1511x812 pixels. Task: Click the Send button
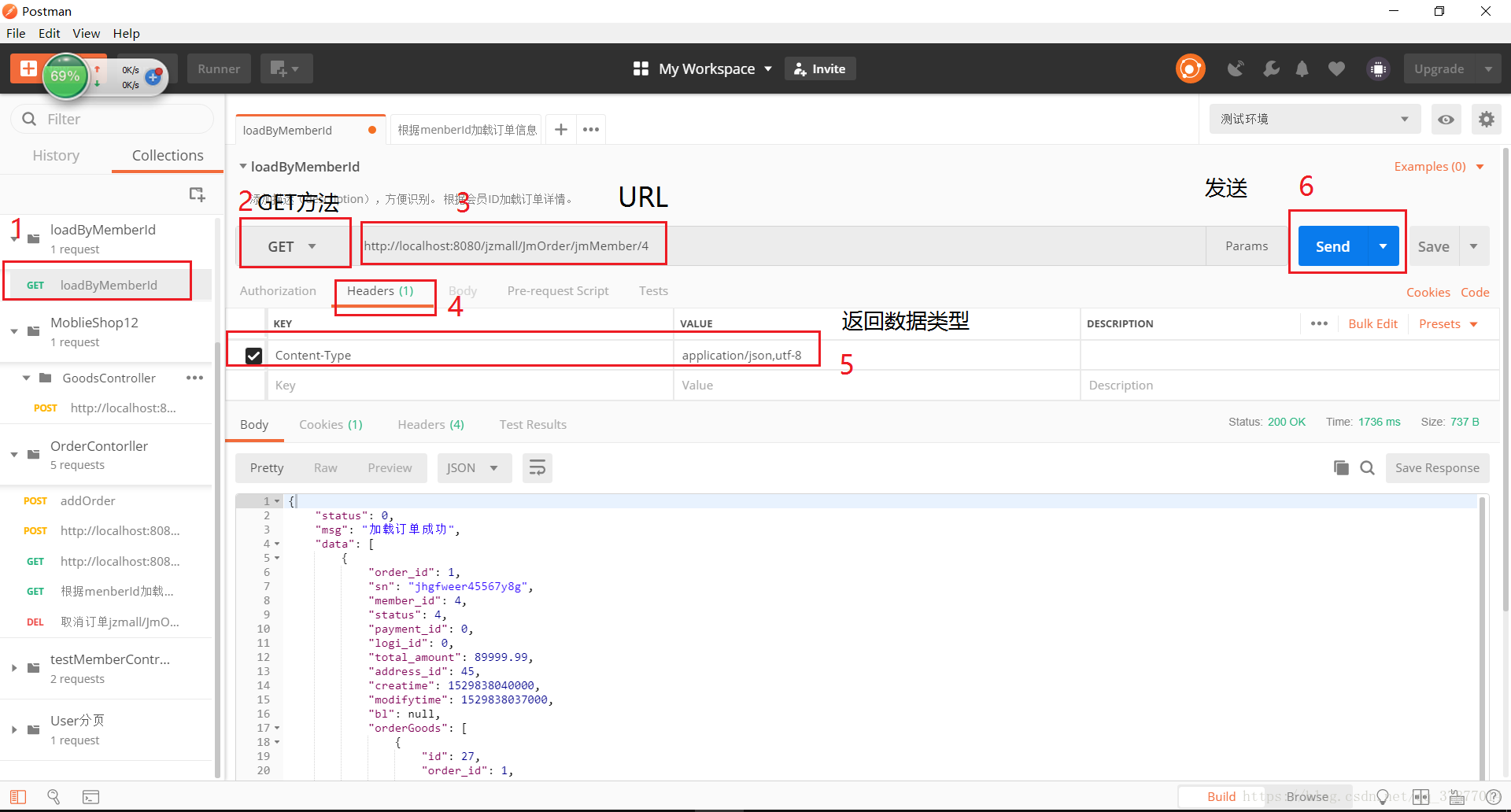click(x=1333, y=246)
